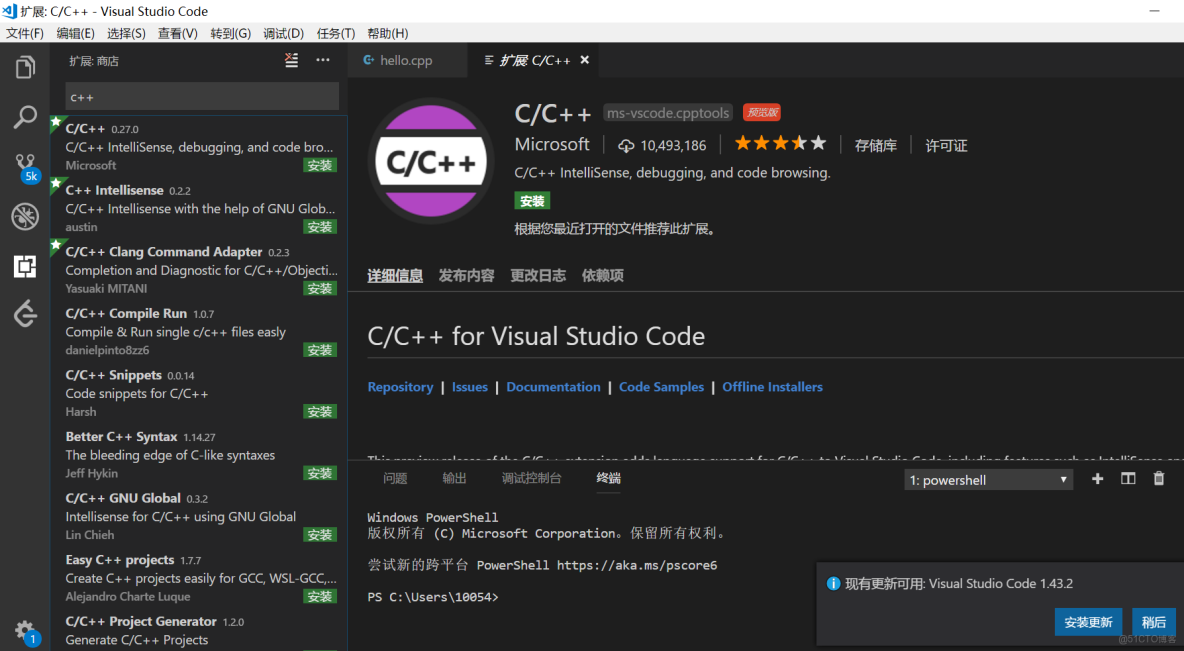Open the Search icon in the activity bar
The width and height of the screenshot is (1184, 651).
click(x=24, y=117)
